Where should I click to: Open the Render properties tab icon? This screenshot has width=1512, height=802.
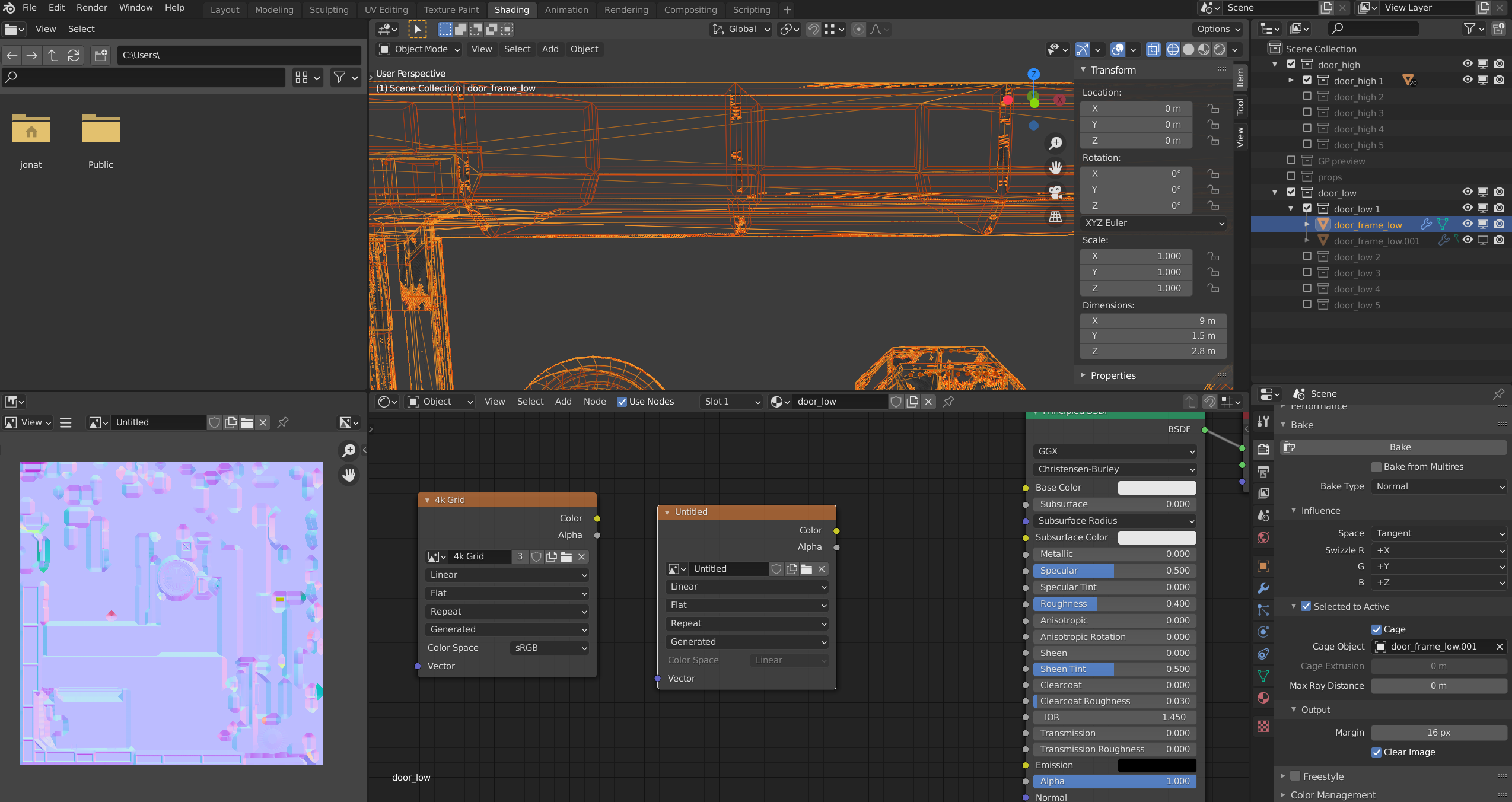(x=1263, y=449)
